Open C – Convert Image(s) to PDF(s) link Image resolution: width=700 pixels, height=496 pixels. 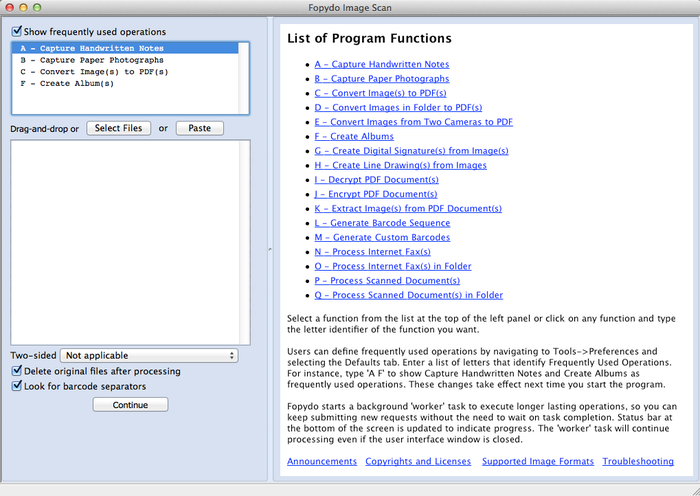[x=380, y=93]
